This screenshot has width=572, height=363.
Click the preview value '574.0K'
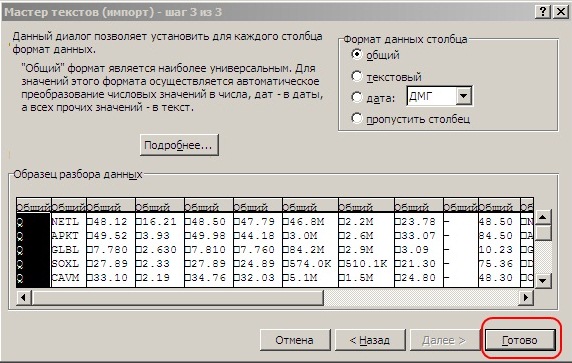(x=310, y=263)
